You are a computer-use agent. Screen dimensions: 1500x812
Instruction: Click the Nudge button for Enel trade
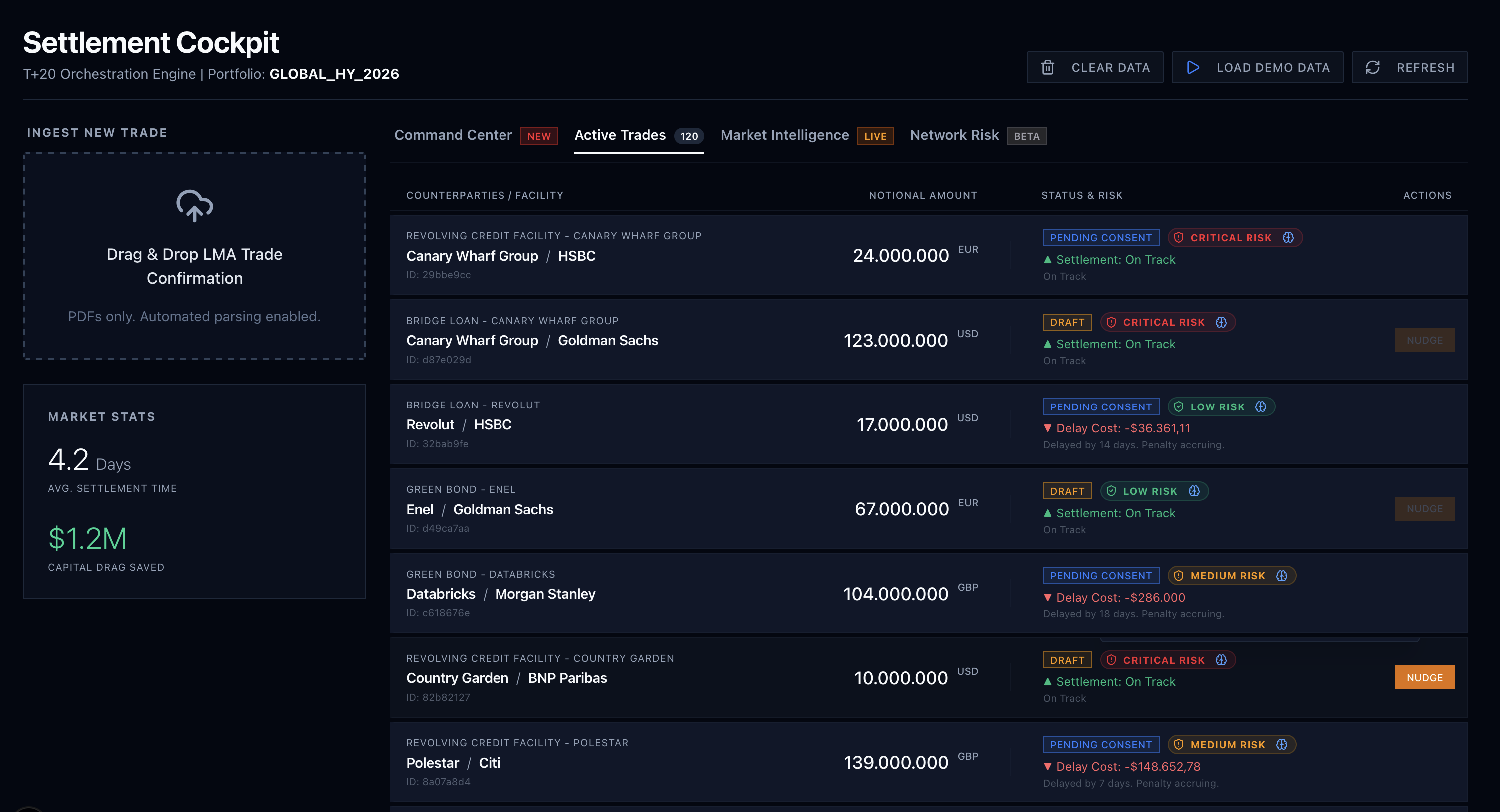click(1424, 508)
